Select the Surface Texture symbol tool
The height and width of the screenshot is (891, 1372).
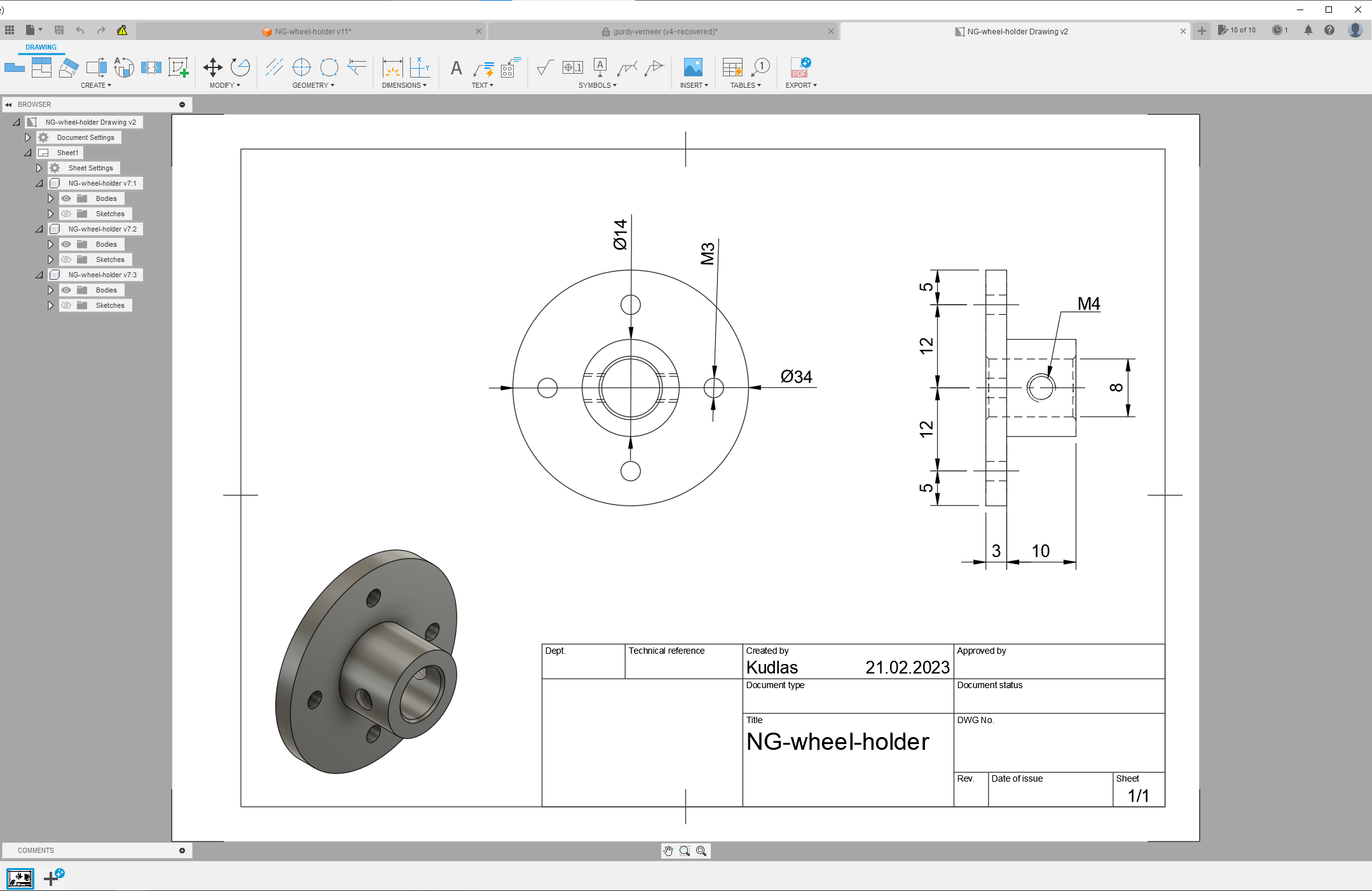click(x=545, y=67)
